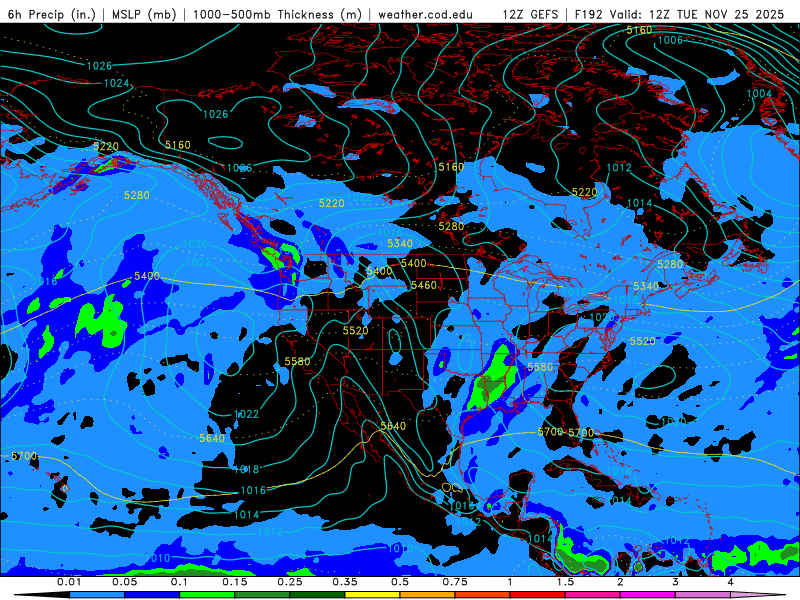Select the red 1–1.5 legend swatch
This screenshot has height=600, width=800.
(538, 595)
